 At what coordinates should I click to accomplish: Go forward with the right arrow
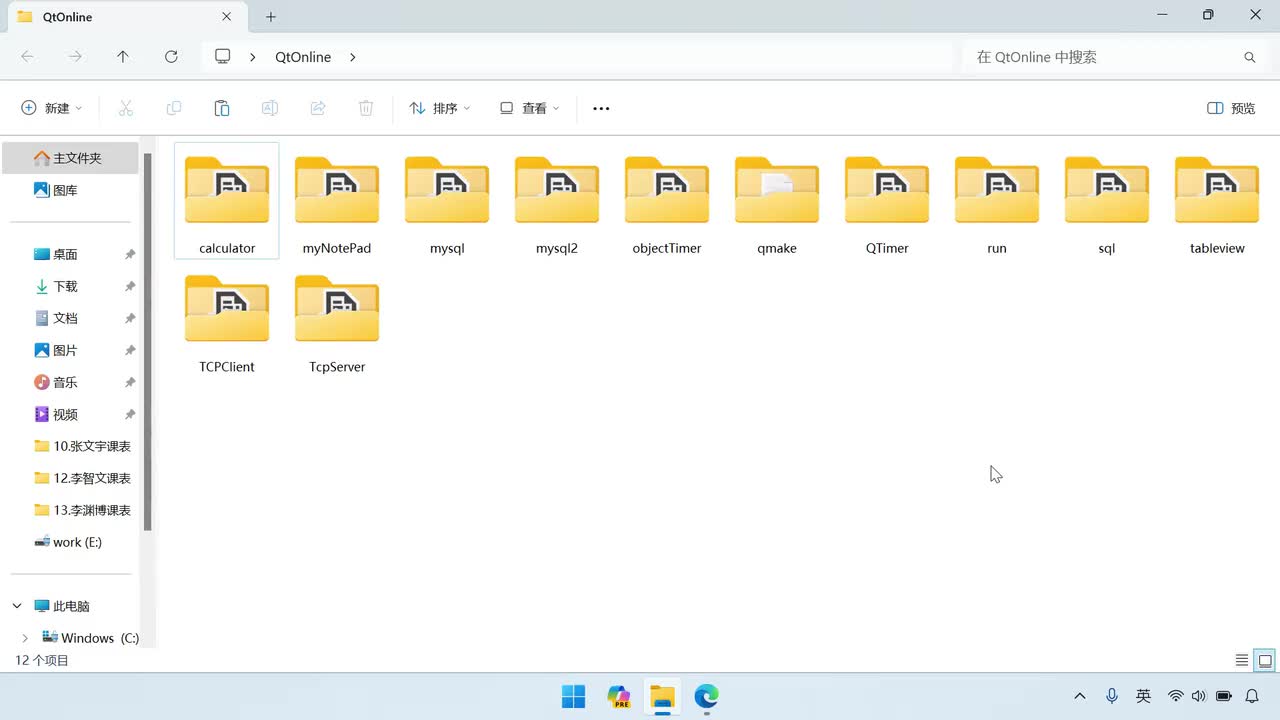75,57
